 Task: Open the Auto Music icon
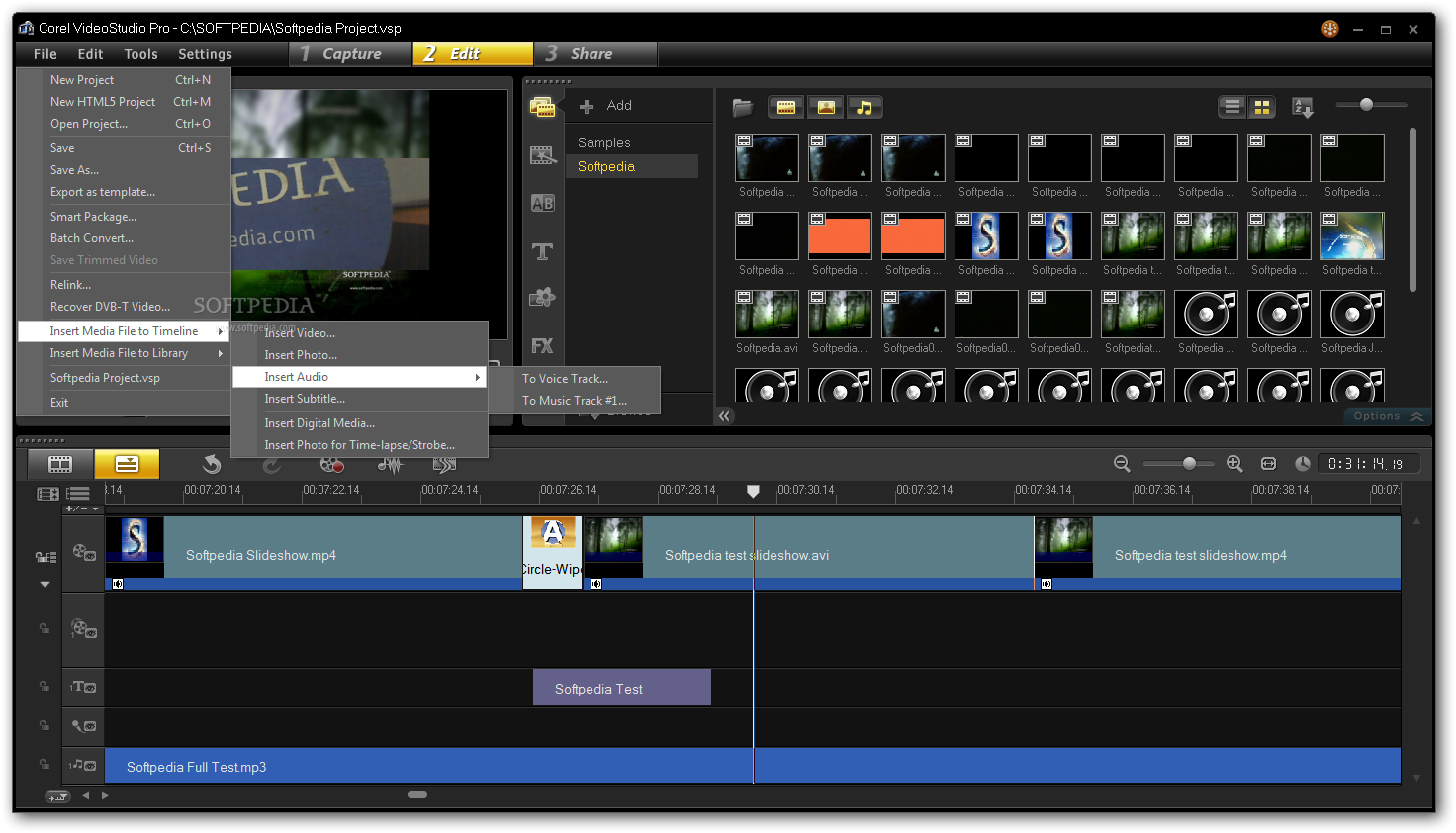point(445,464)
